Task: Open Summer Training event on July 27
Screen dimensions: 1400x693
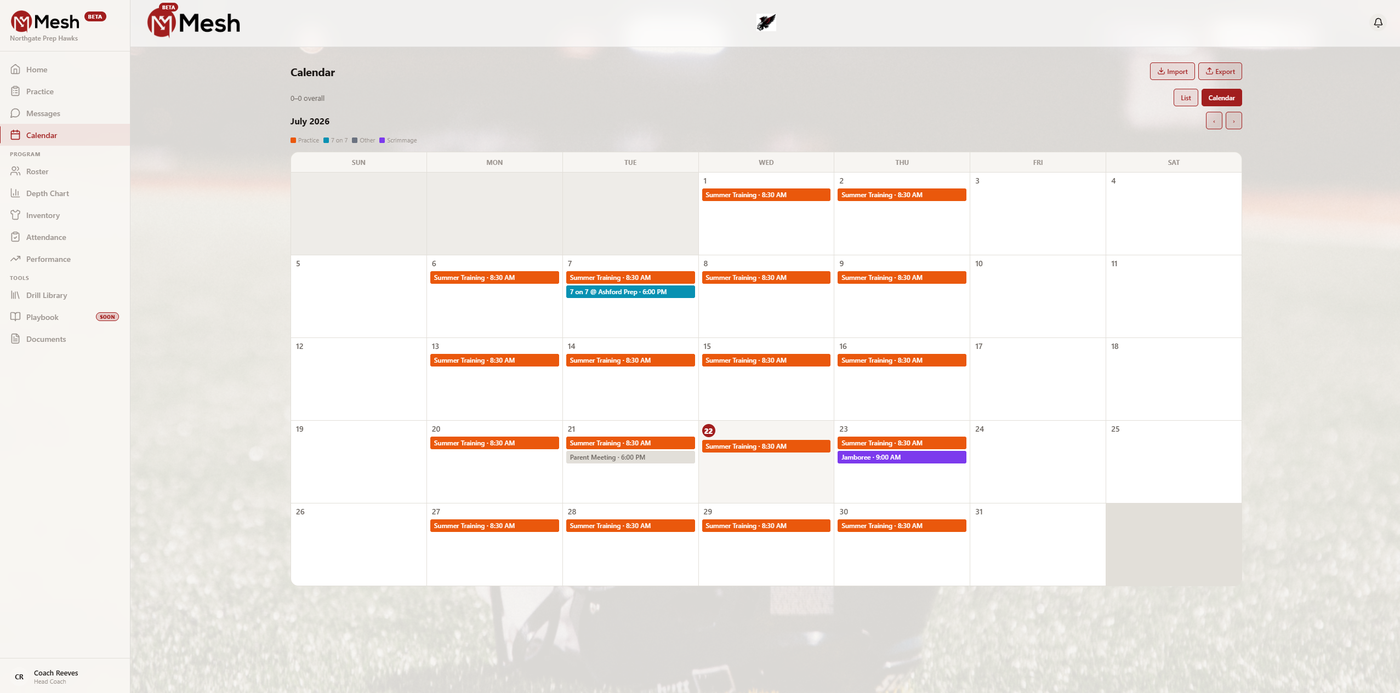Action: (x=494, y=526)
